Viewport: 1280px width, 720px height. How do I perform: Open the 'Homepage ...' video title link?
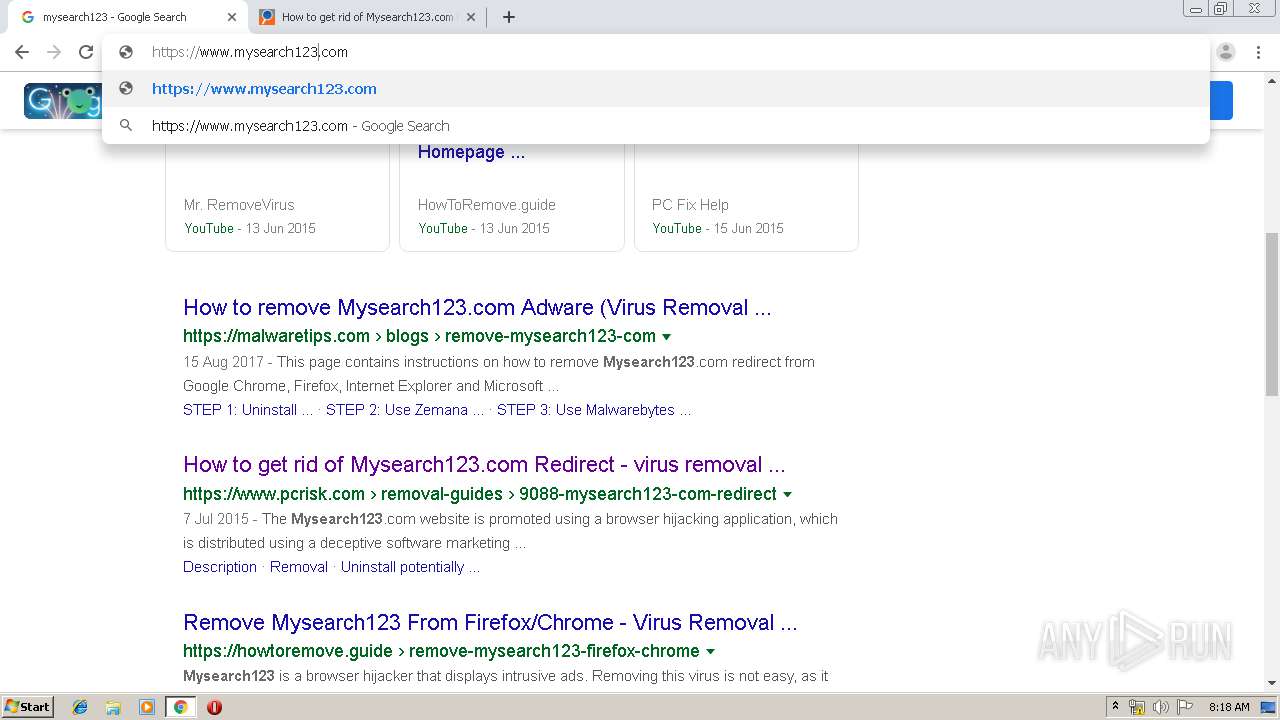coord(471,152)
